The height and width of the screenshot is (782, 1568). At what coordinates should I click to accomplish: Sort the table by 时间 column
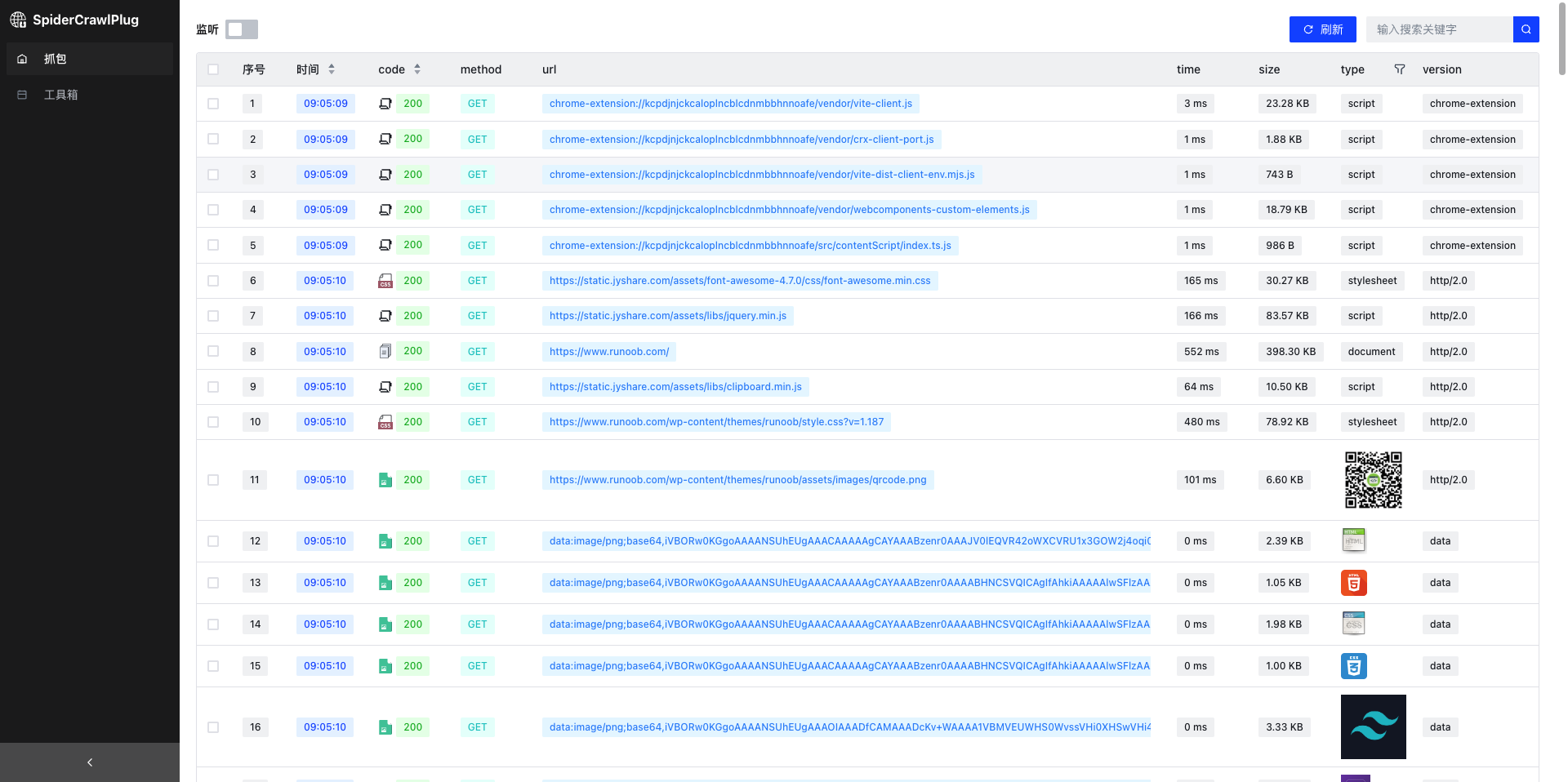(332, 69)
